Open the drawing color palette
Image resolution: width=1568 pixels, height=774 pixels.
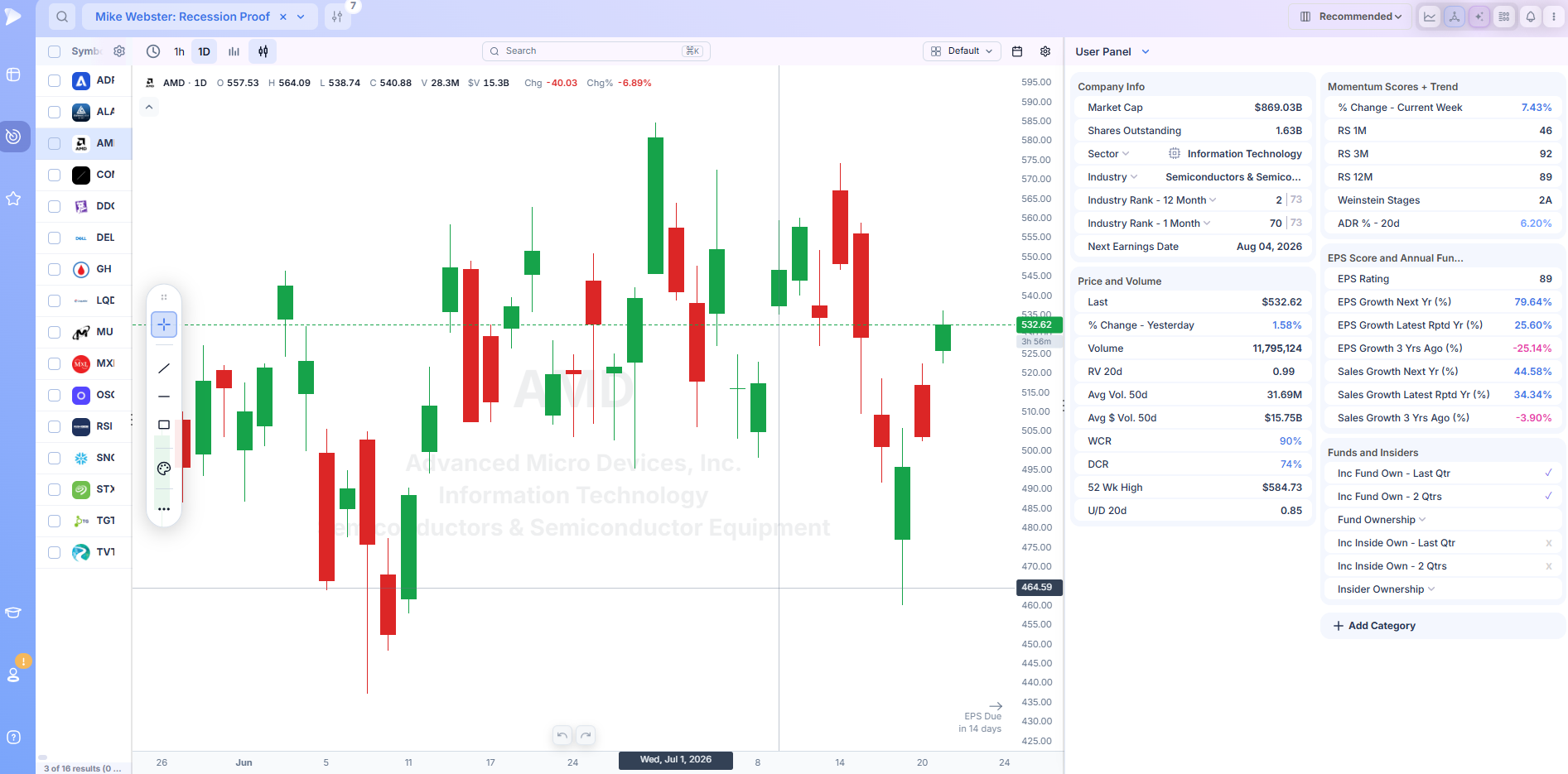click(164, 469)
